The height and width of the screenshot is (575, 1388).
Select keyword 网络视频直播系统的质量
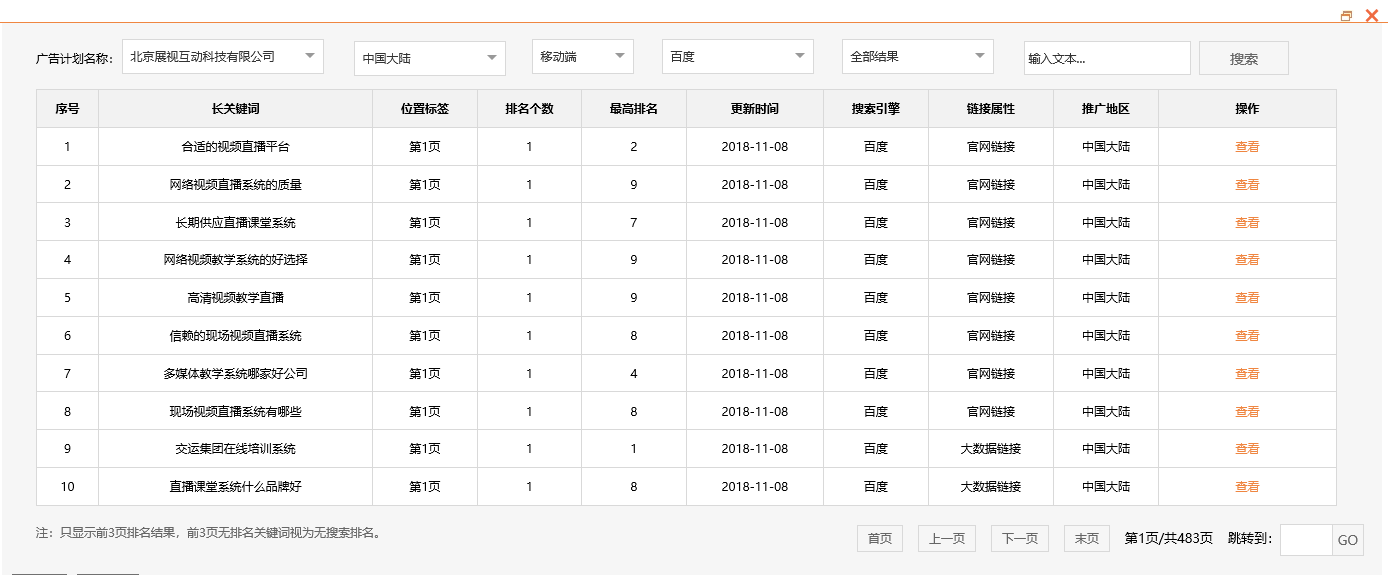235,185
